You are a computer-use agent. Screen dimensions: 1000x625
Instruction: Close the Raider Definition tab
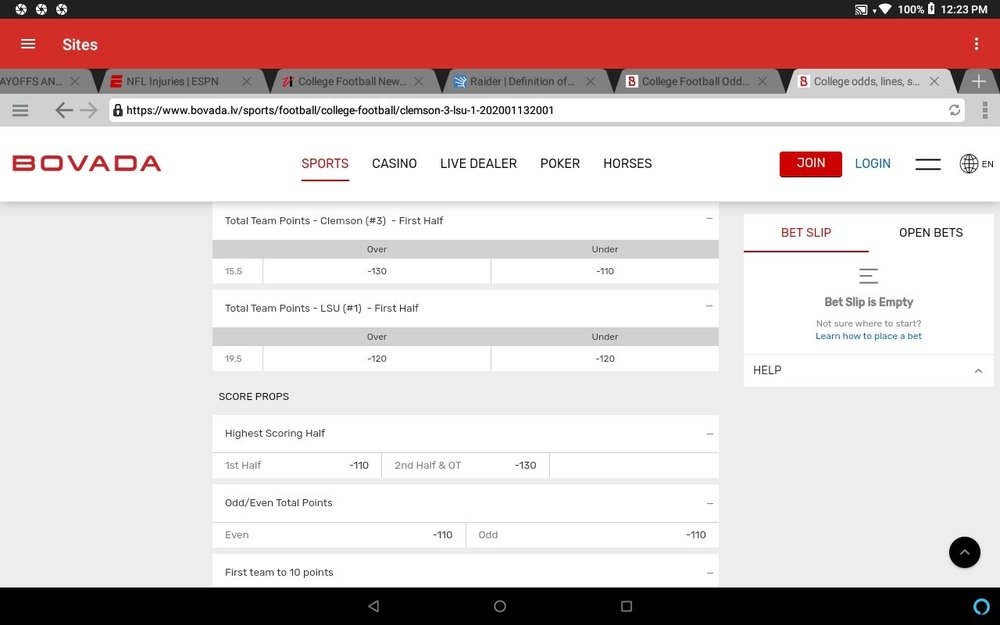coord(591,81)
